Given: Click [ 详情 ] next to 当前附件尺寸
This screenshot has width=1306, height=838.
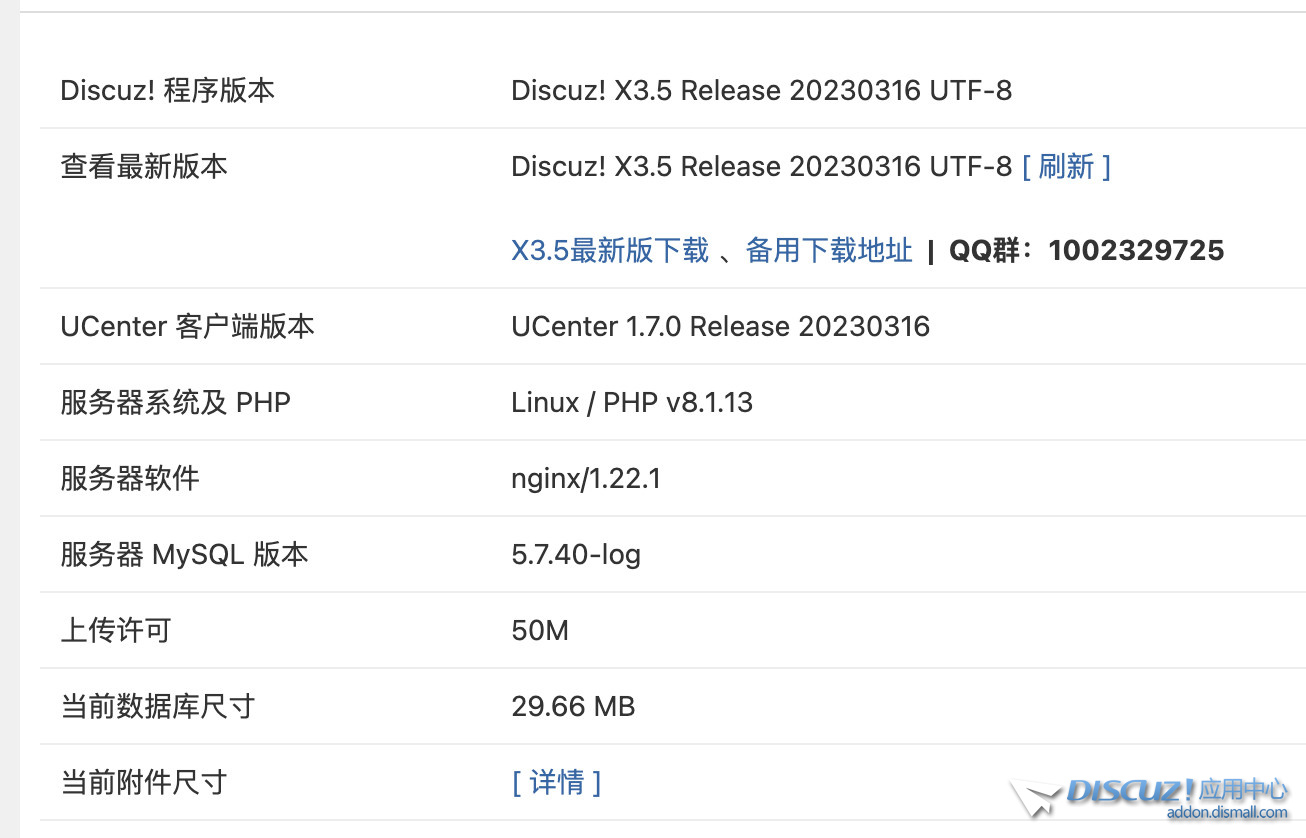Looking at the screenshot, I should 556,783.
